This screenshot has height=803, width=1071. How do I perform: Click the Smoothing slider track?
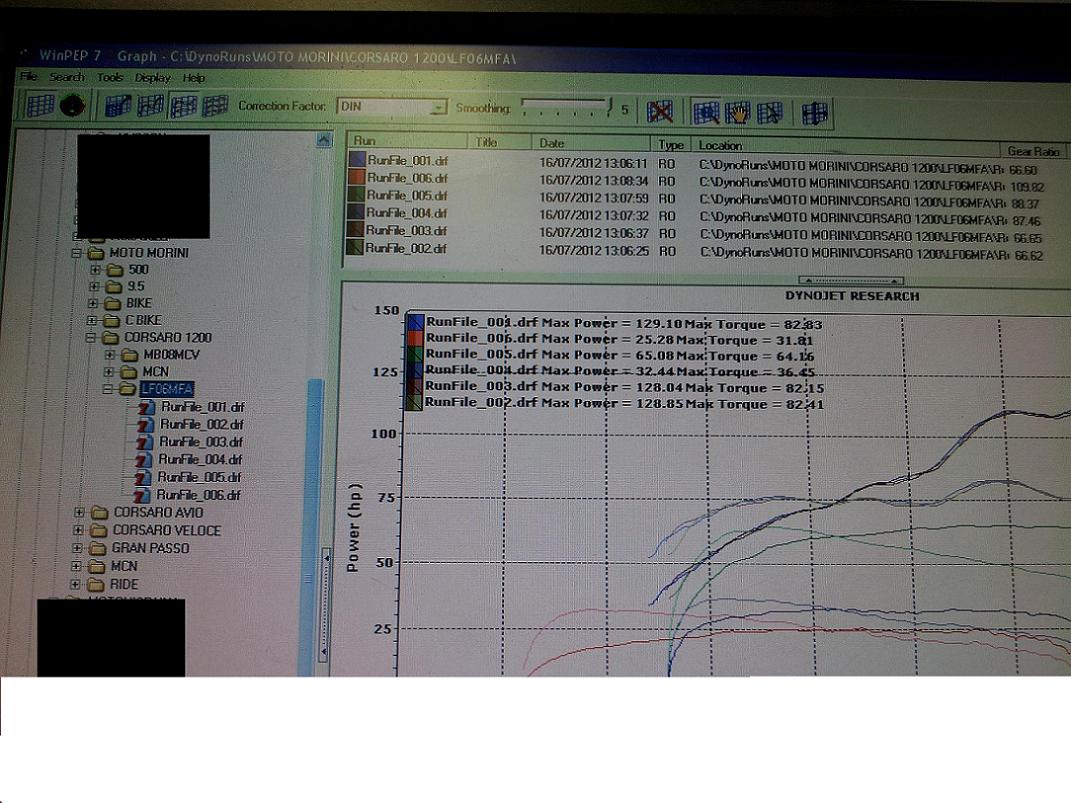point(564,106)
